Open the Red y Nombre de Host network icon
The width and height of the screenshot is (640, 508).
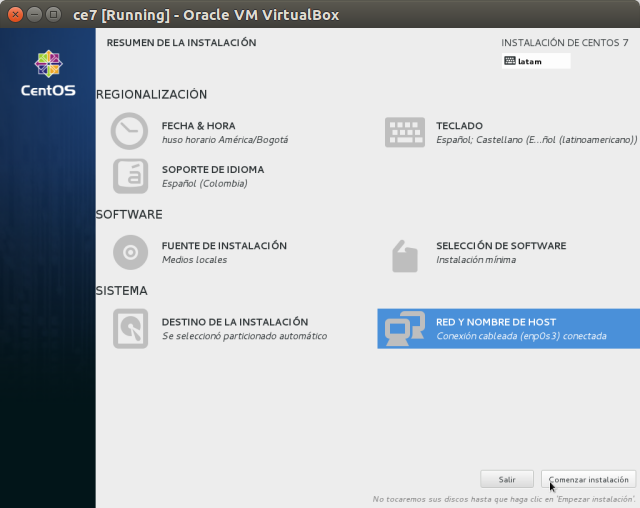pos(404,328)
